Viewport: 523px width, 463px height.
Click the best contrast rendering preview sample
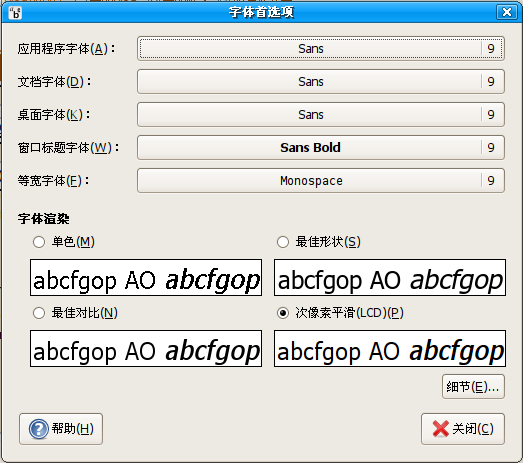pos(146,349)
